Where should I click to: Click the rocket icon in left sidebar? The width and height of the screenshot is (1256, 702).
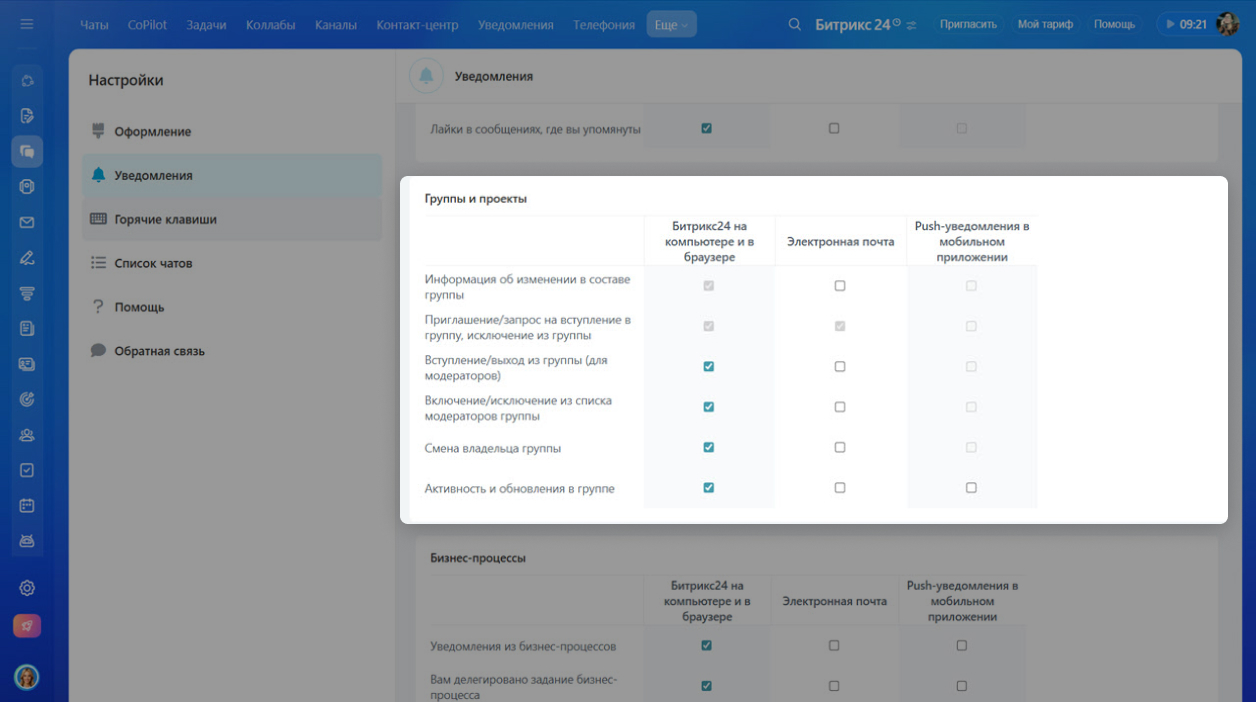27,626
